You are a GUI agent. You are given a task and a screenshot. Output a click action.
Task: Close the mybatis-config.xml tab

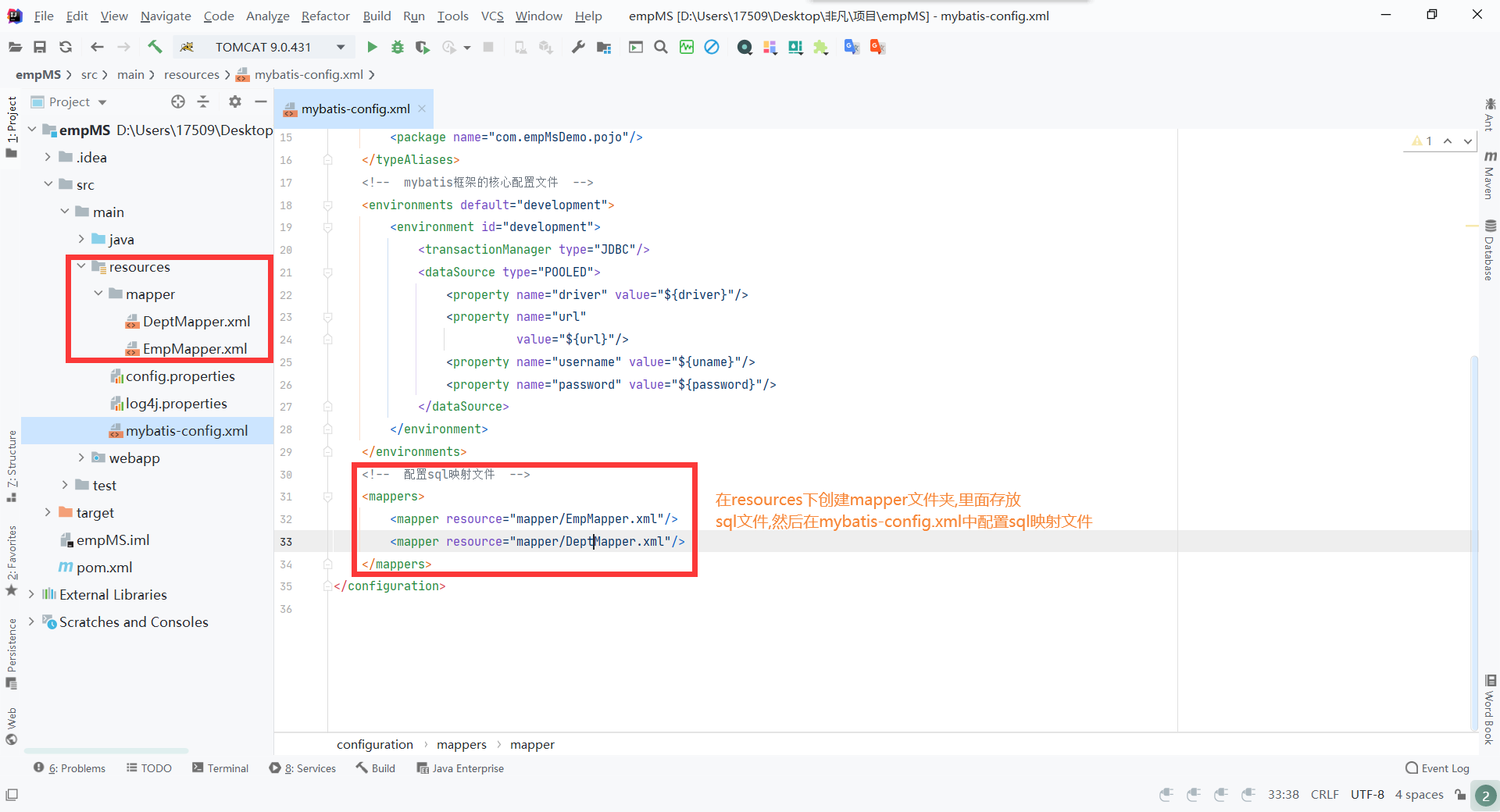(x=422, y=109)
